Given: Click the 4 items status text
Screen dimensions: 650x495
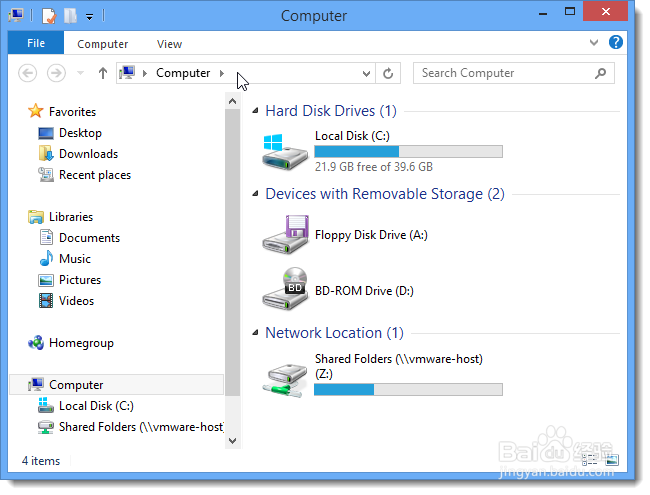Looking at the screenshot, I should click(x=41, y=461).
